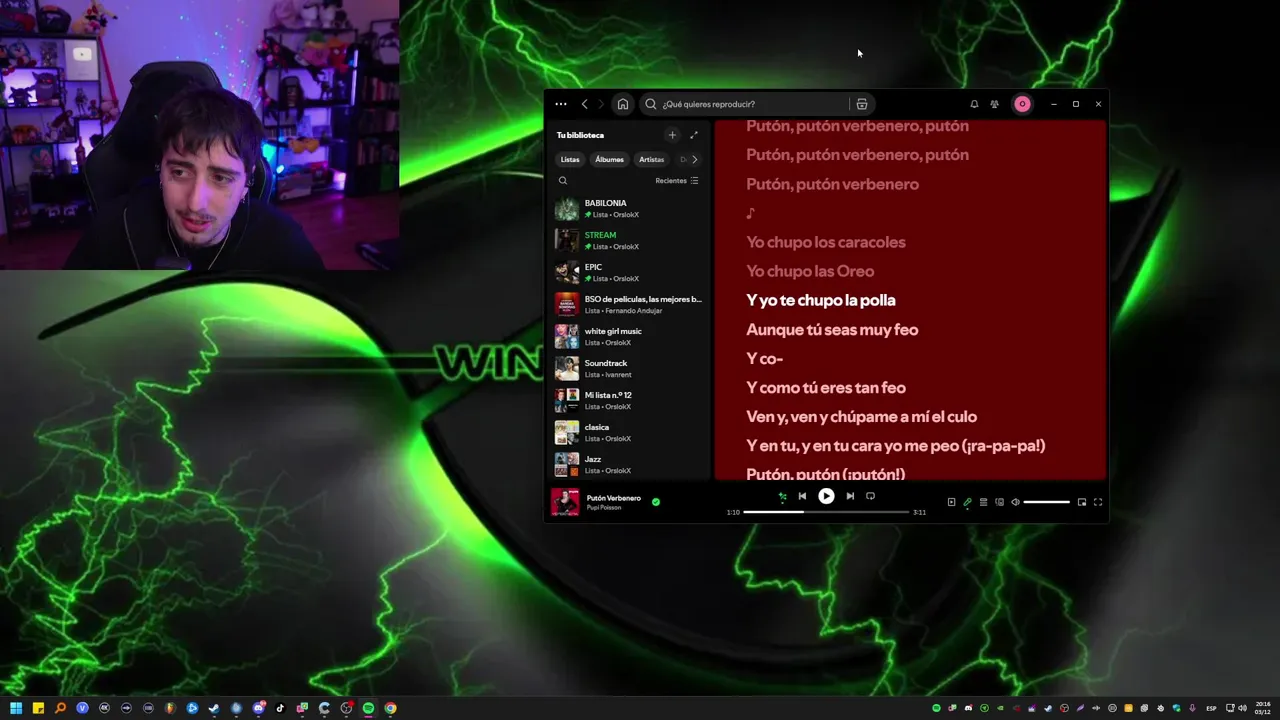
Task: Jump to lyric 'Putón, putón verbenero' third line
Action: [832, 184]
